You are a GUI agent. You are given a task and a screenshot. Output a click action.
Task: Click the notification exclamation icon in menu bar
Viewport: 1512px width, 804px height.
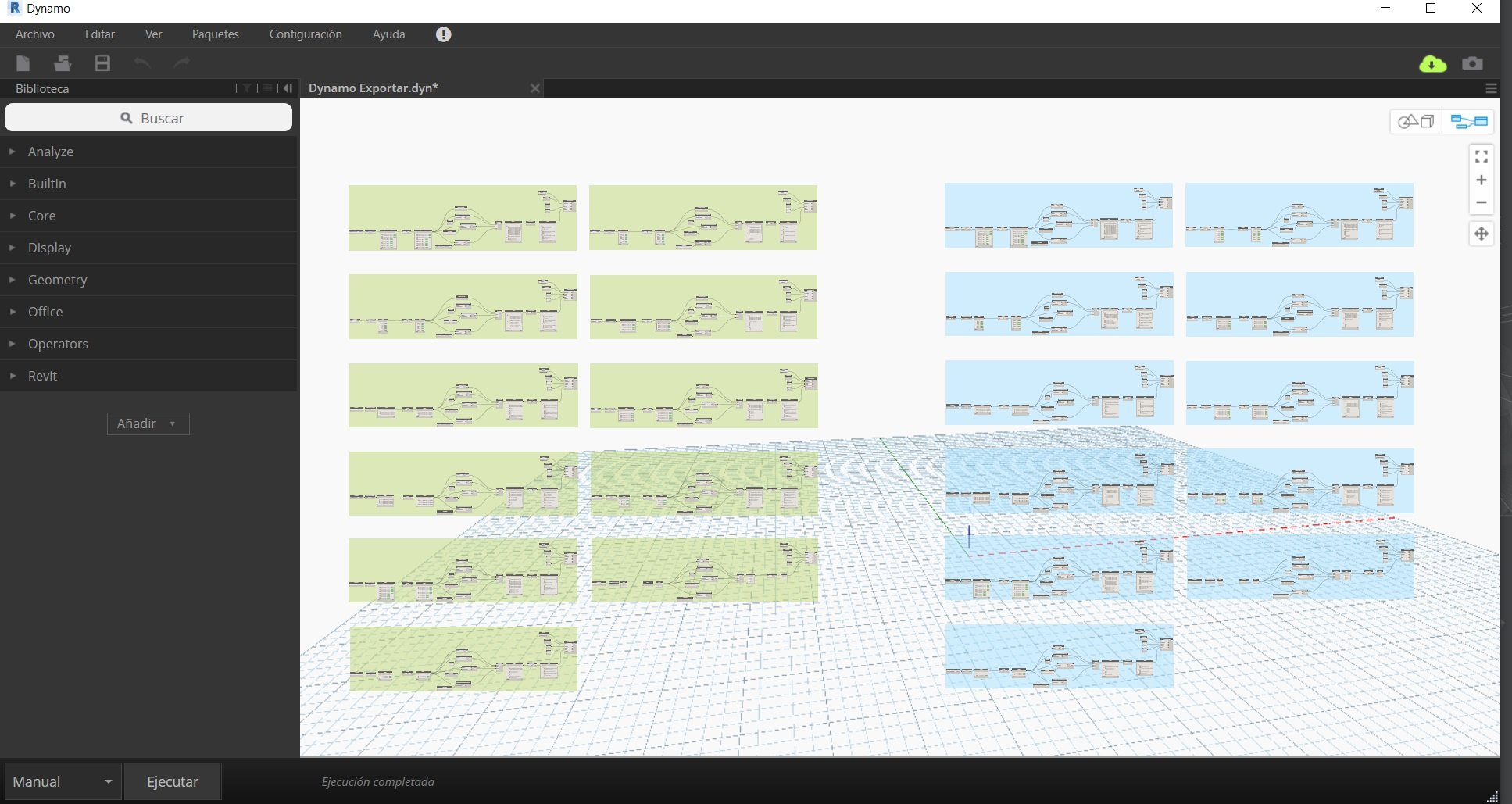click(443, 34)
